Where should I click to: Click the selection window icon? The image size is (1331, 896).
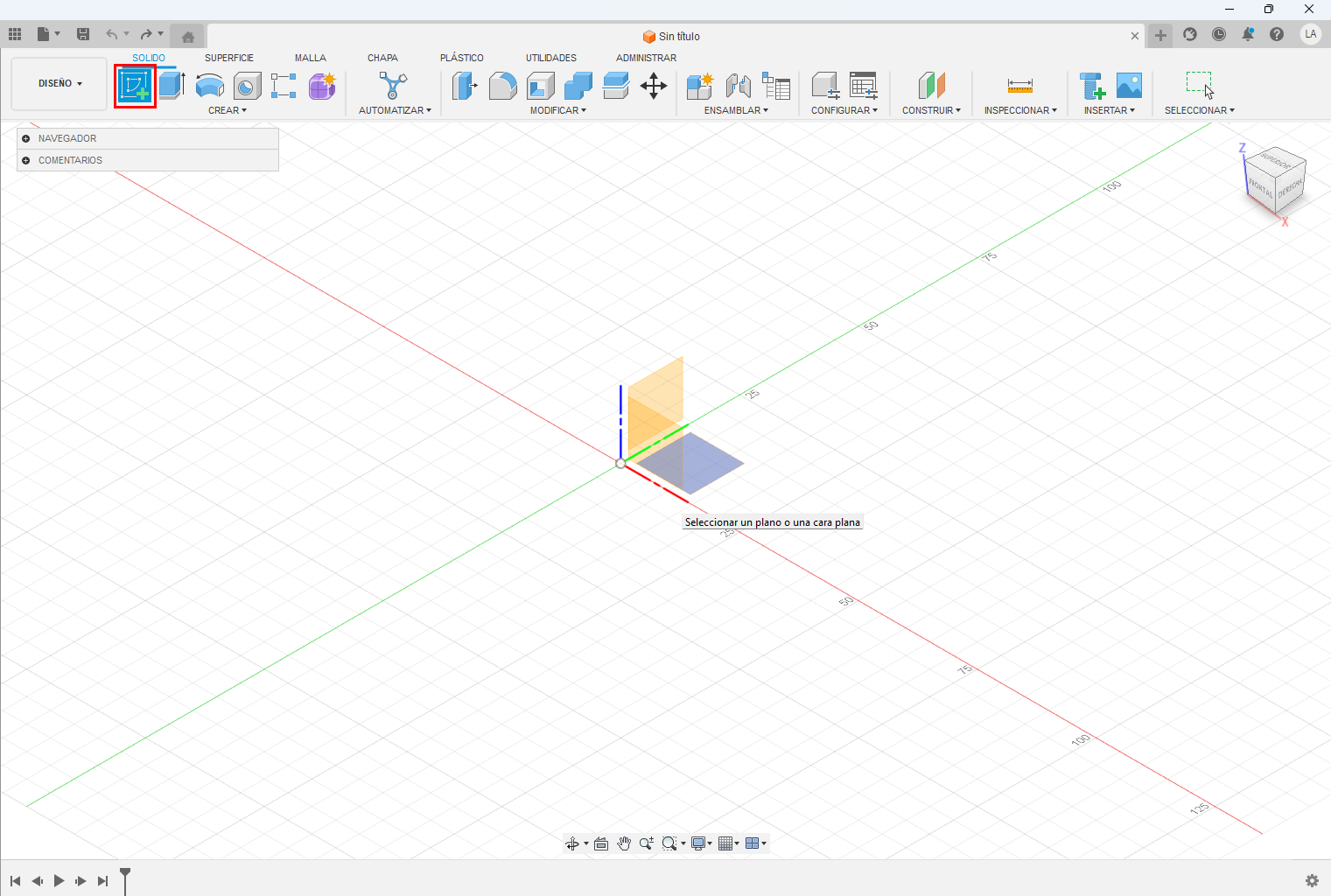(x=1200, y=86)
